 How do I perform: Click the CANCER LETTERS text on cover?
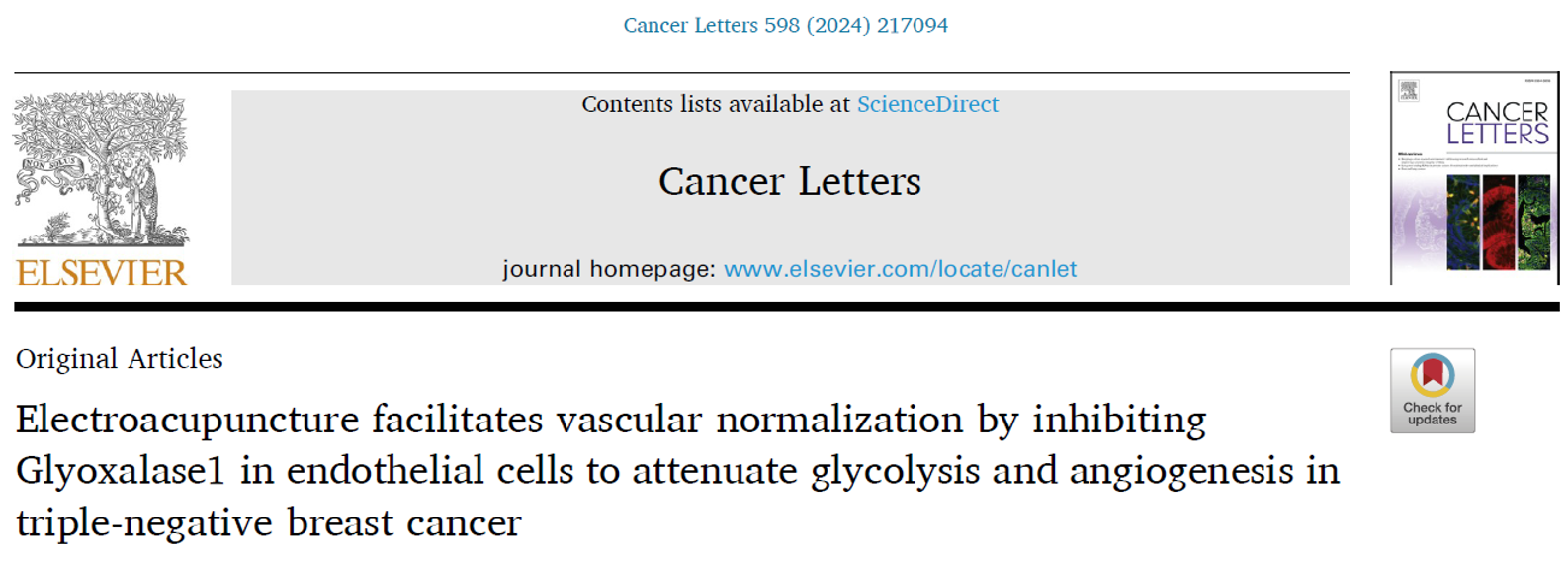point(1497,124)
